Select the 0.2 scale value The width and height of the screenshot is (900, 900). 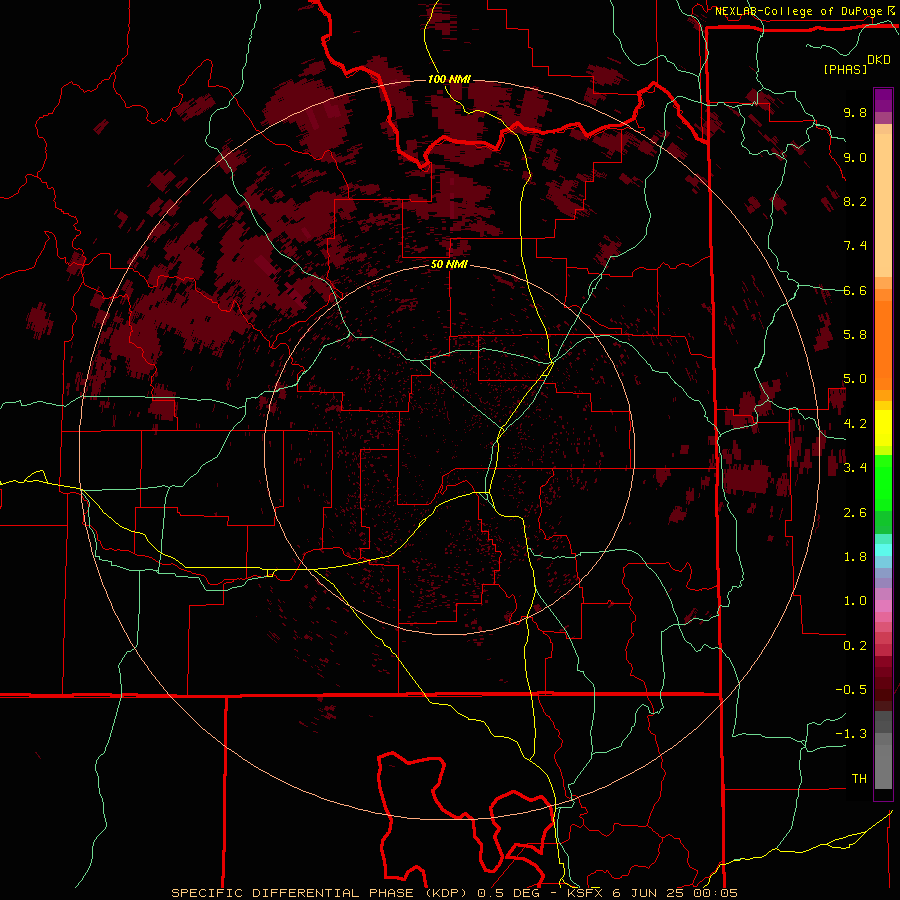click(x=855, y=646)
